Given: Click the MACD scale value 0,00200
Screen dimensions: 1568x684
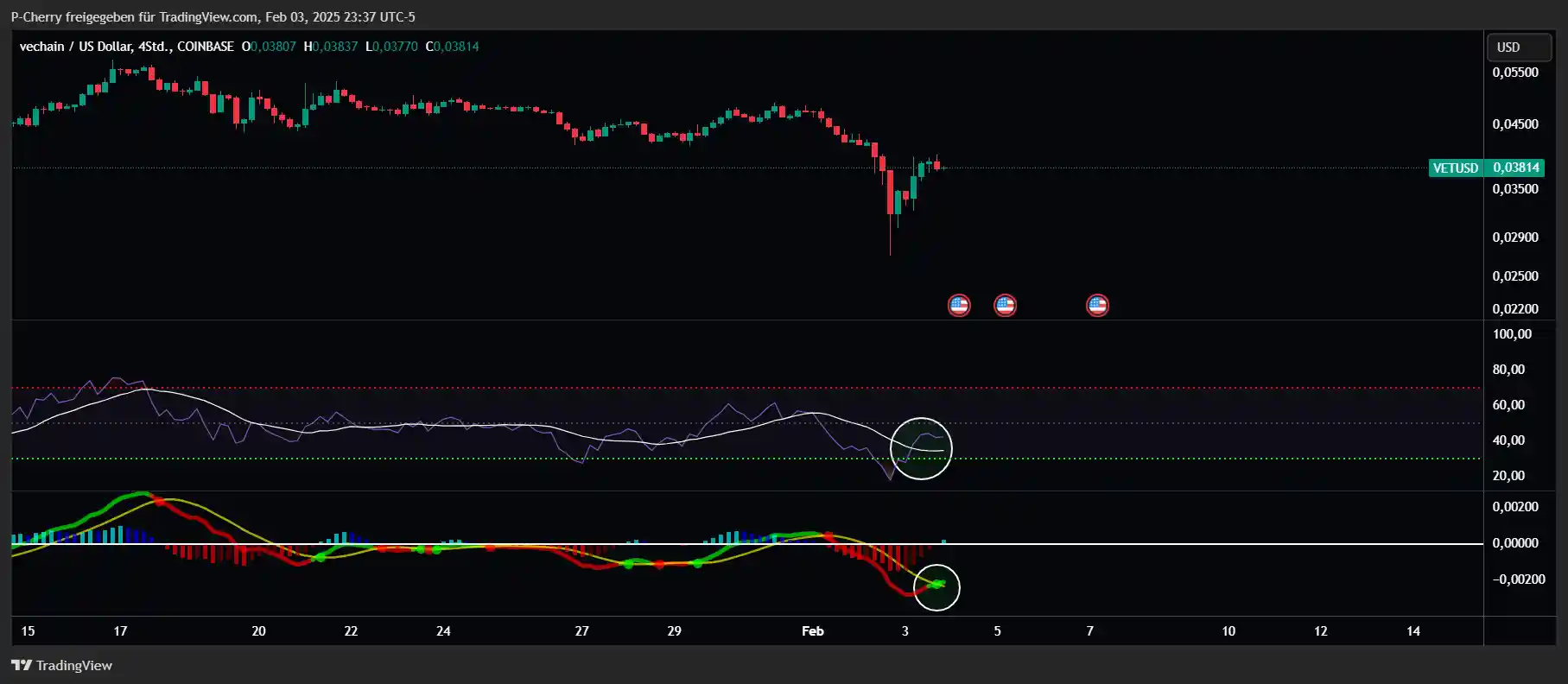Looking at the screenshot, I should (x=1515, y=507).
